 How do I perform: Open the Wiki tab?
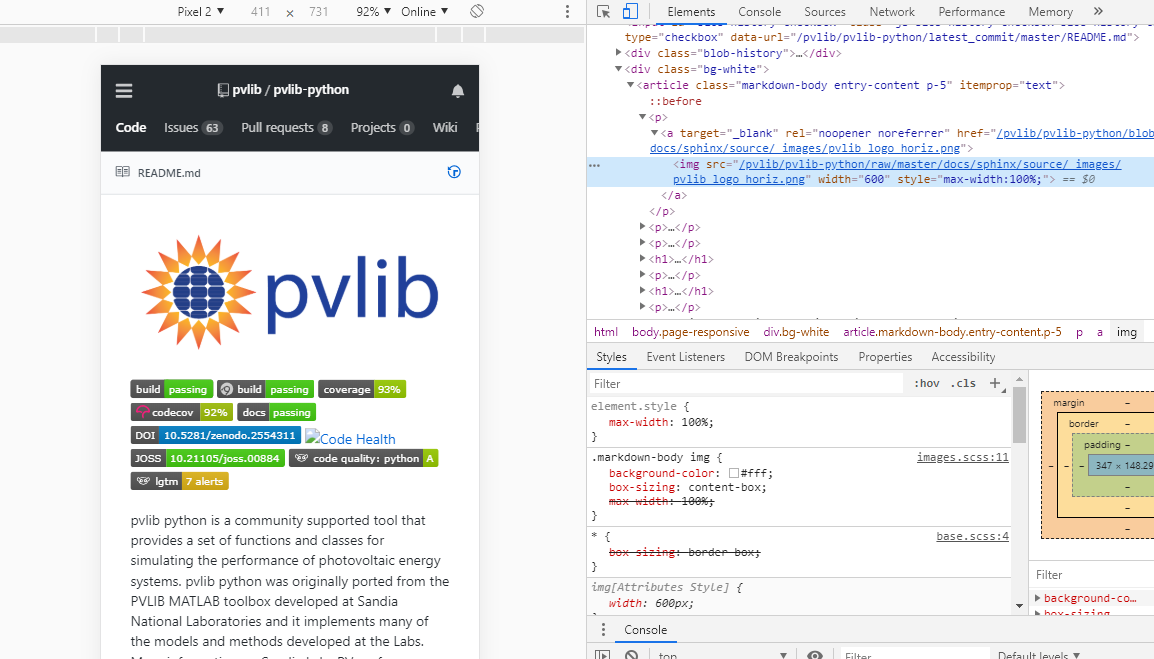pyautogui.click(x=445, y=127)
